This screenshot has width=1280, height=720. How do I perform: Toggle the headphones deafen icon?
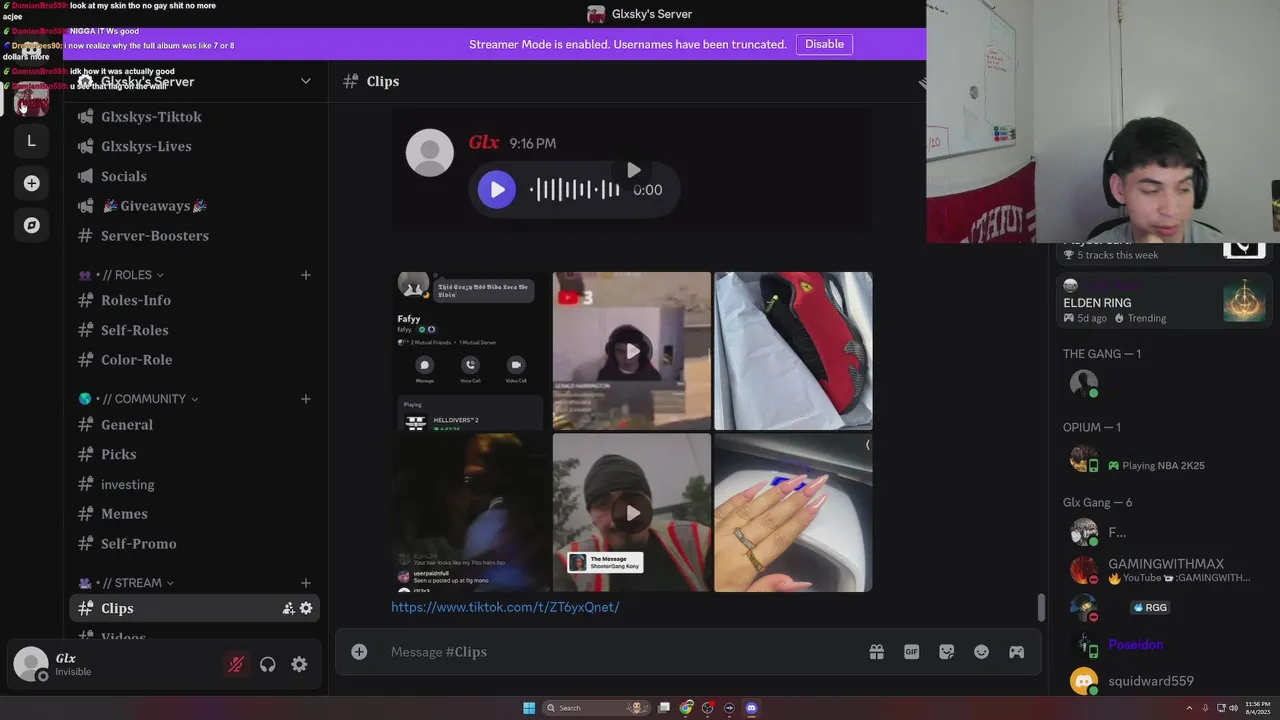[268, 664]
